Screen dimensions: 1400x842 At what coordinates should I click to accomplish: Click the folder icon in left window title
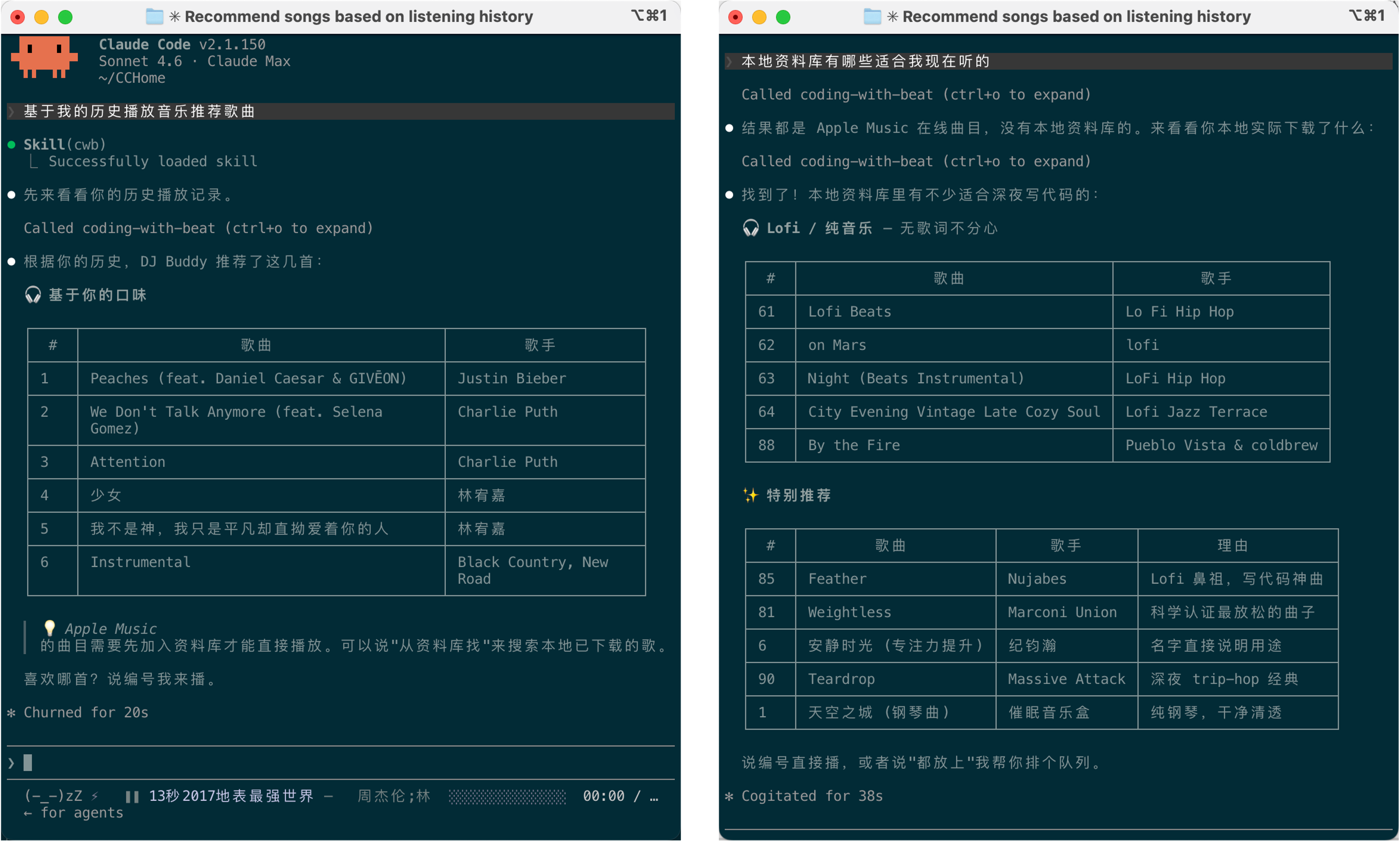(154, 16)
